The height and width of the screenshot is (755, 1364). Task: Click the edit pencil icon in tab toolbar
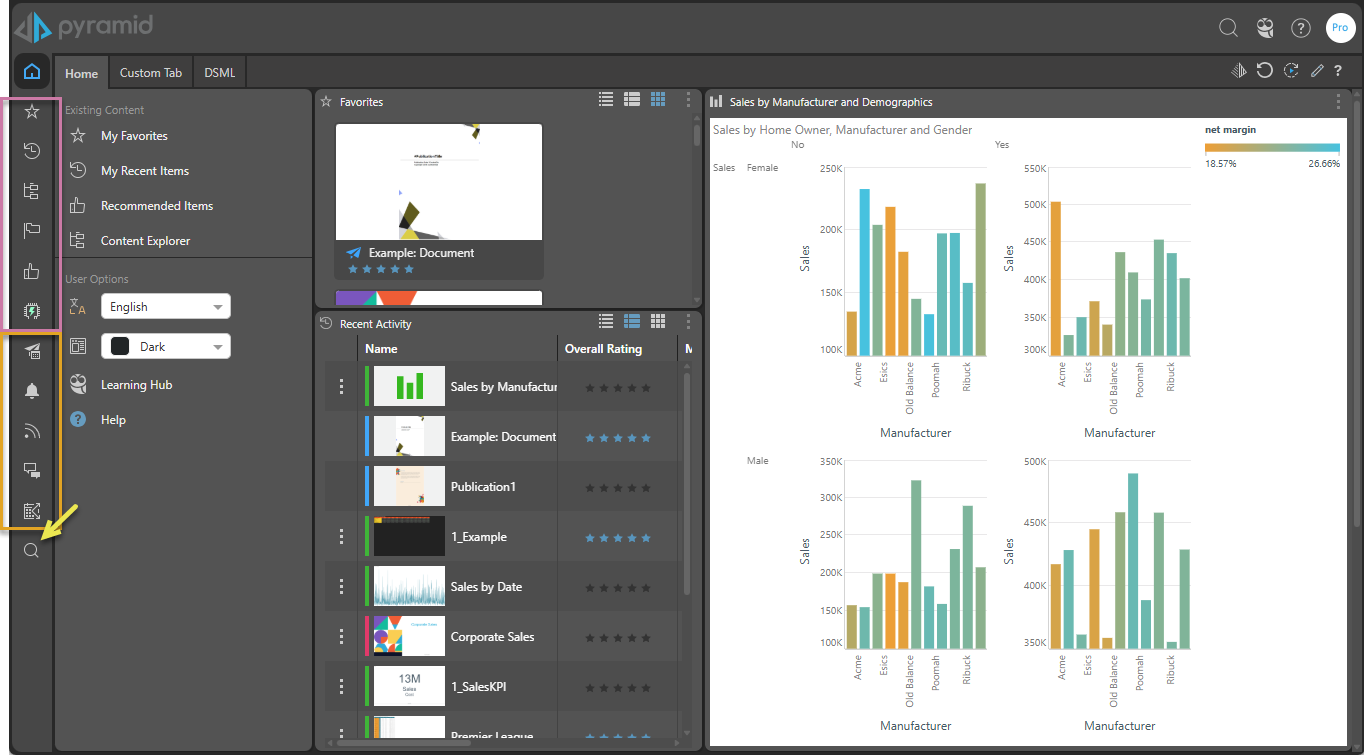click(x=1317, y=70)
